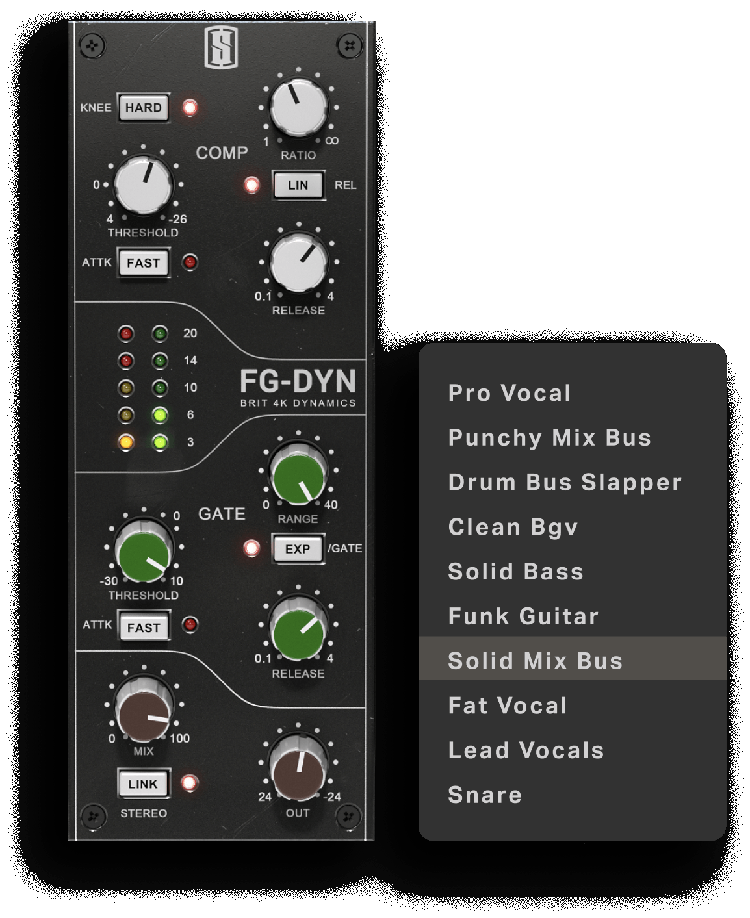Click the BRIT 4K DYNAMICS subtitle
The image size is (750, 918).
[297, 403]
